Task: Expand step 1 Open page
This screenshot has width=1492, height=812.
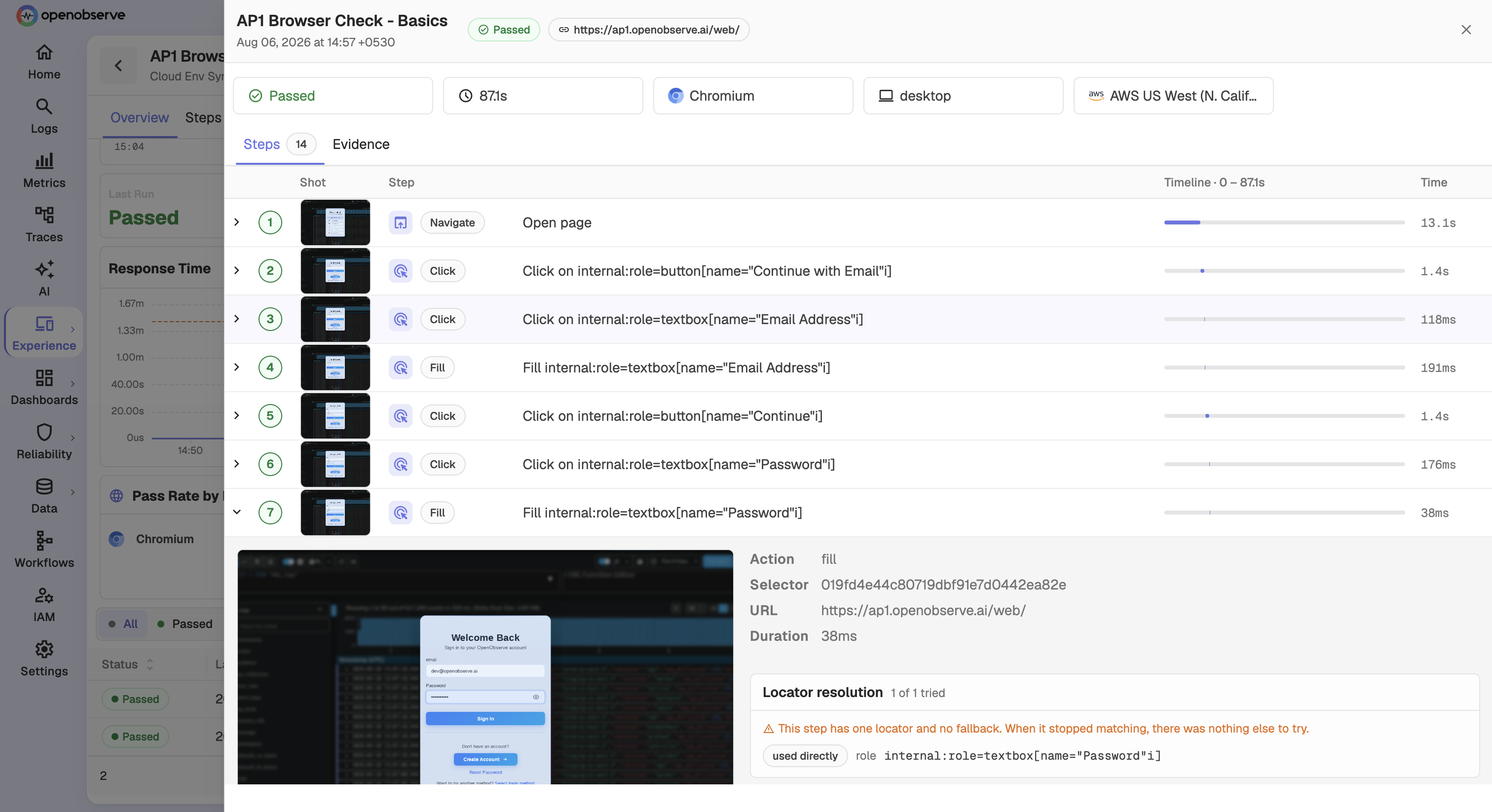Action: coord(236,222)
